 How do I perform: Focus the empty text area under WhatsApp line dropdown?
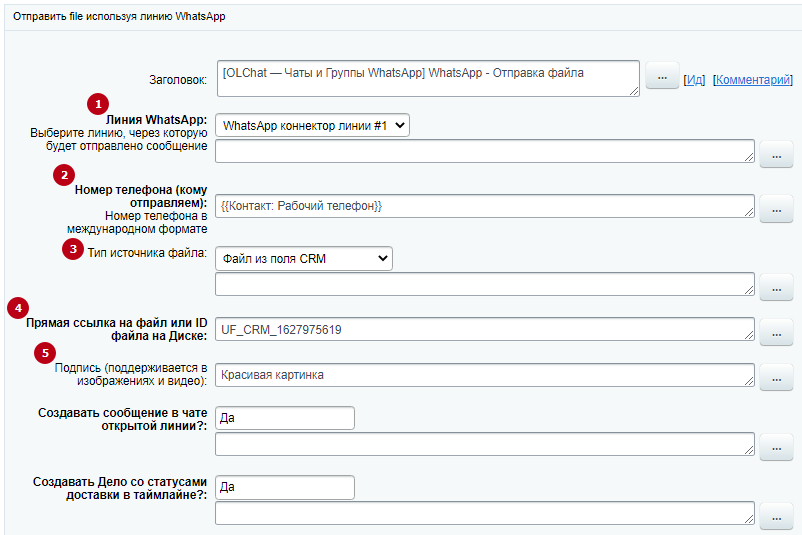pyautogui.click(x=484, y=151)
